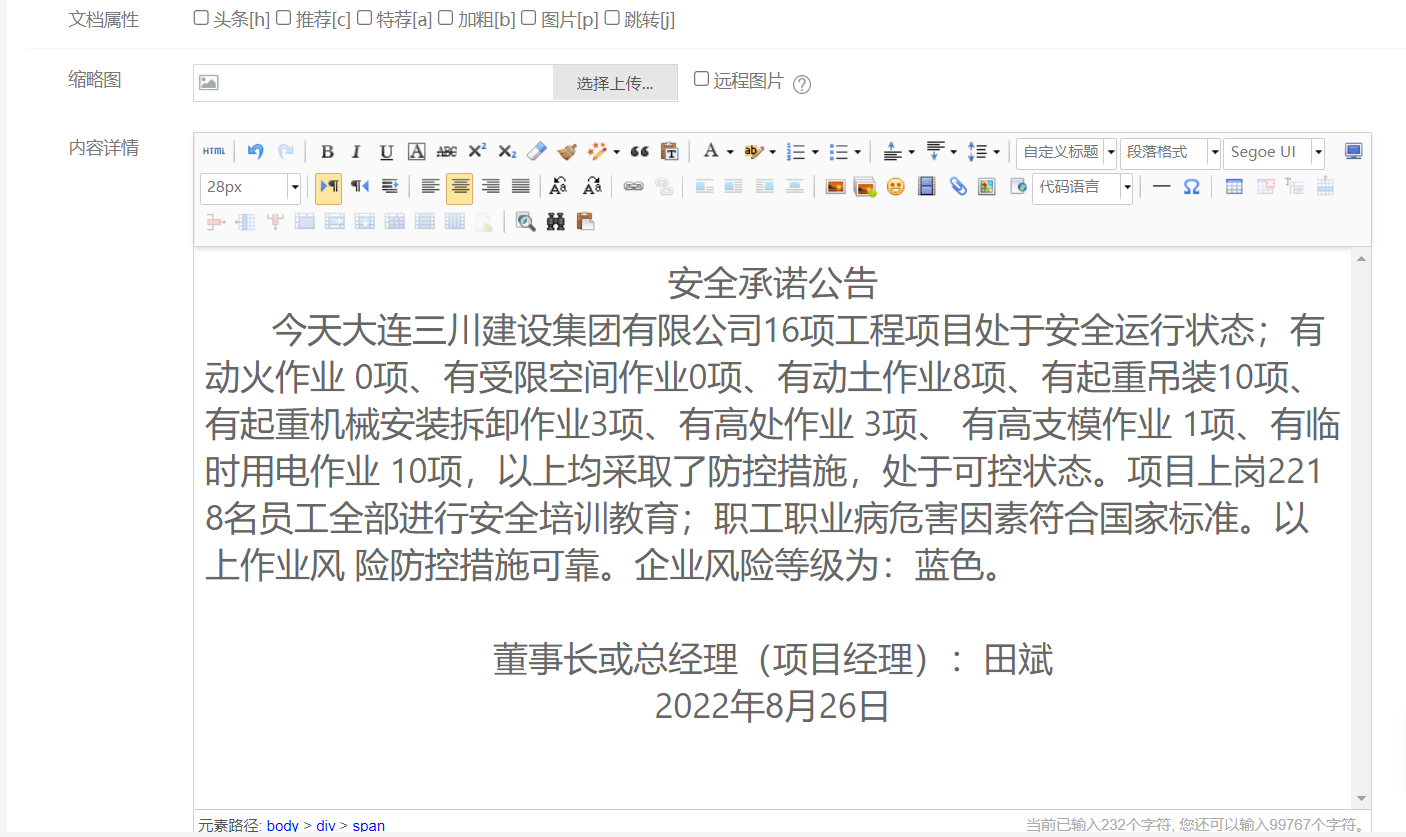Expand the unordered list style arrow
This screenshot has height=837, width=1406.
857,152
